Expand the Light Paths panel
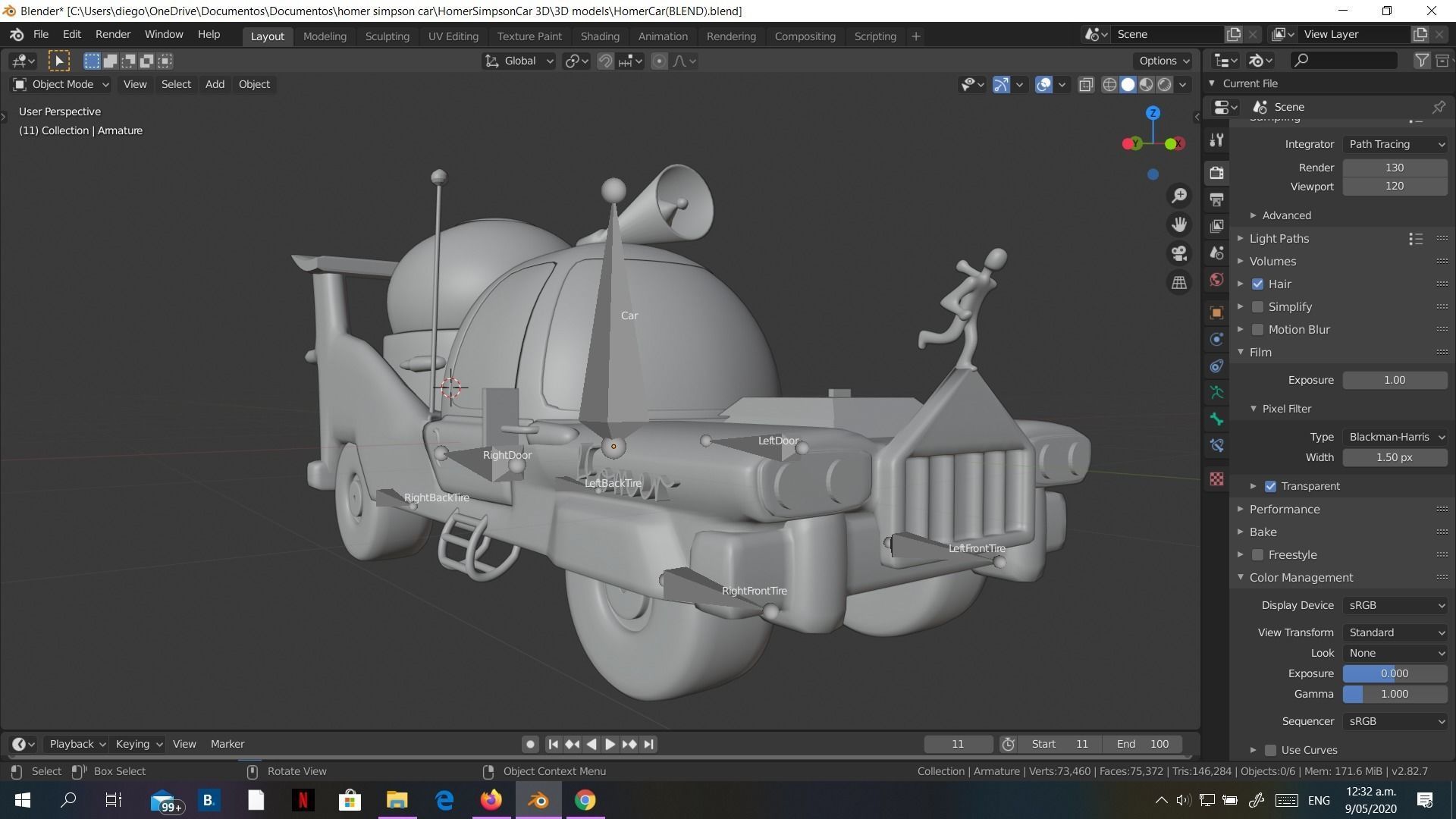The height and width of the screenshot is (819, 1456). click(x=1279, y=238)
